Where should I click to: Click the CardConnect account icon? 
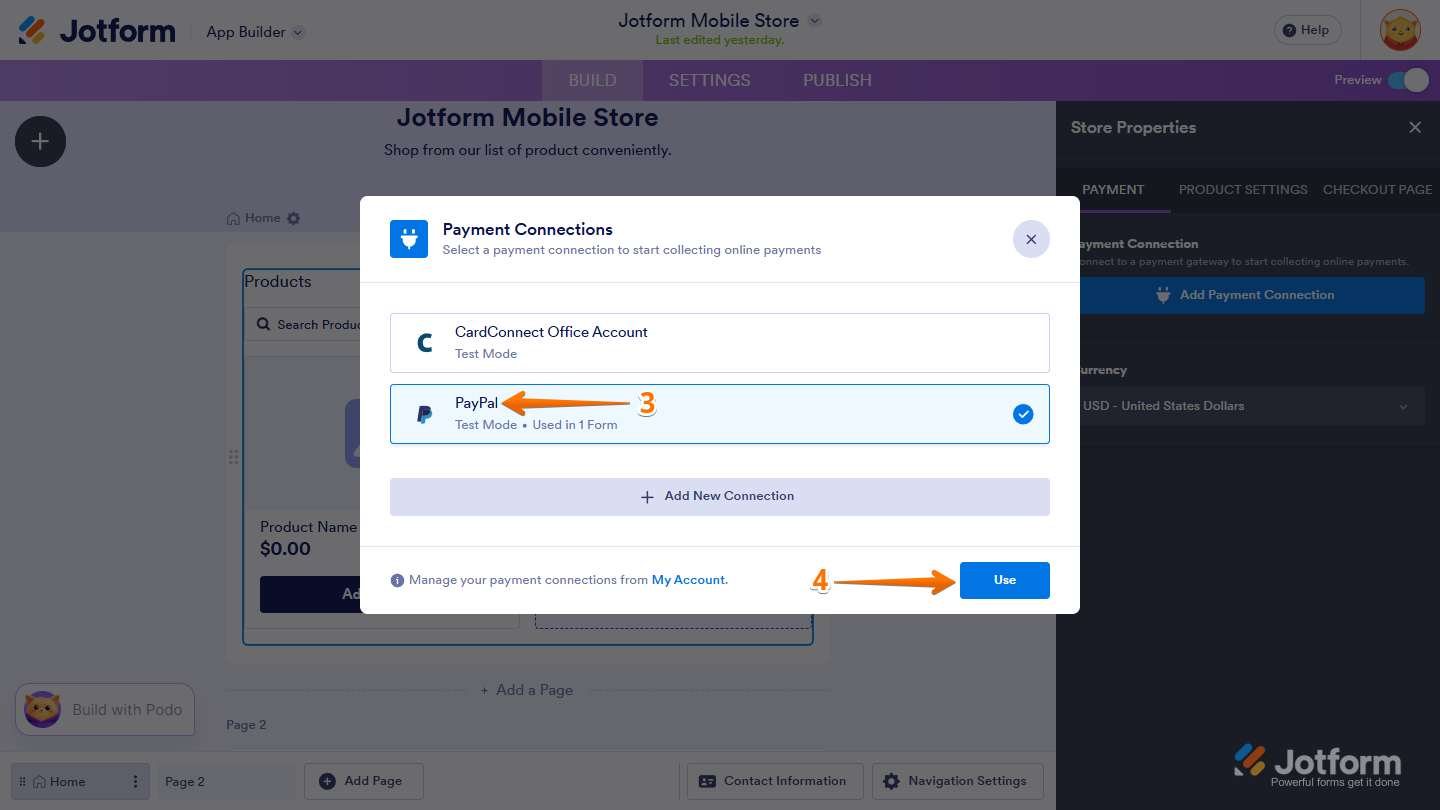[x=424, y=342]
